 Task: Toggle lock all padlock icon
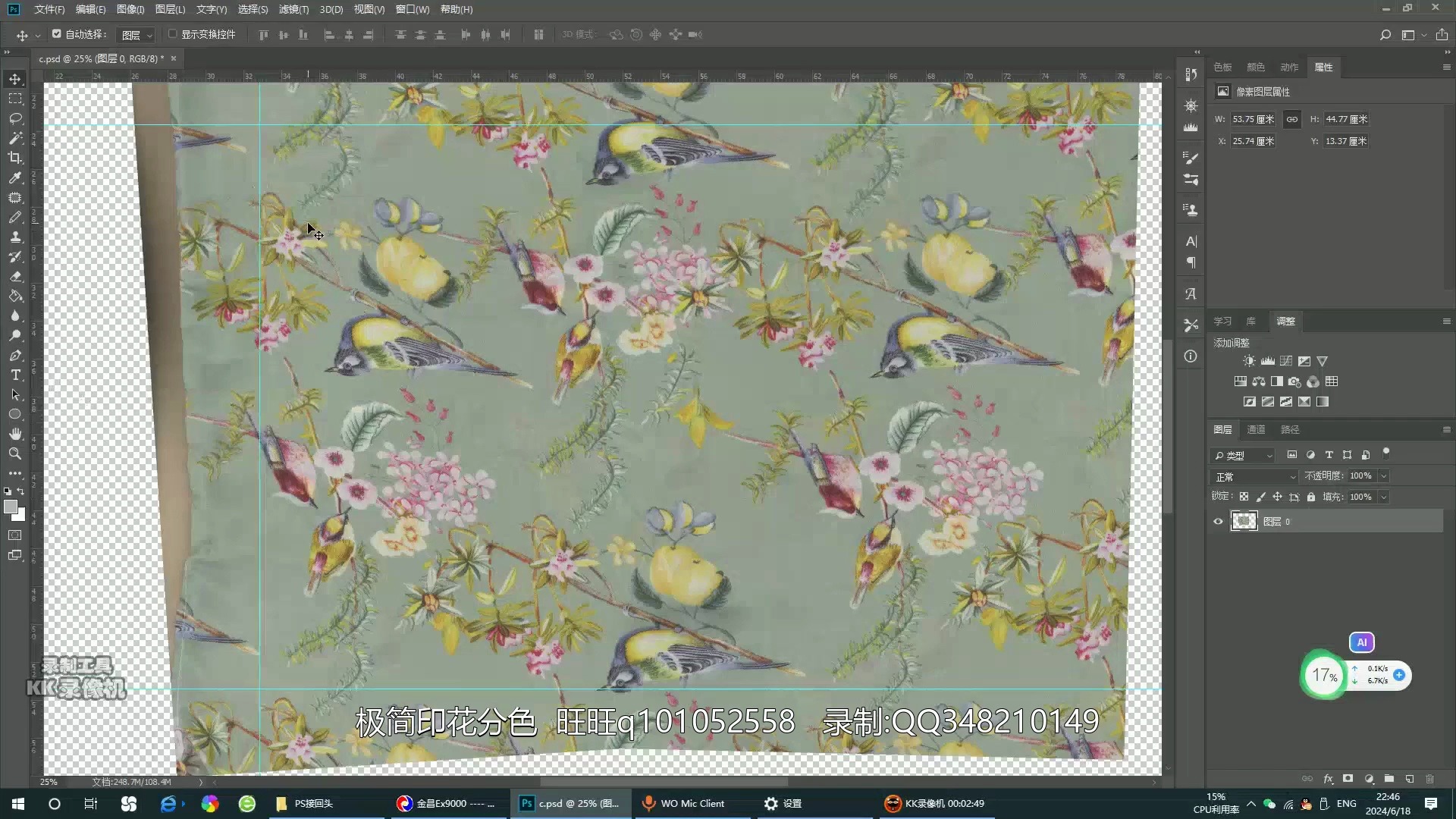pyautogui.click(x=1311, y=497)
